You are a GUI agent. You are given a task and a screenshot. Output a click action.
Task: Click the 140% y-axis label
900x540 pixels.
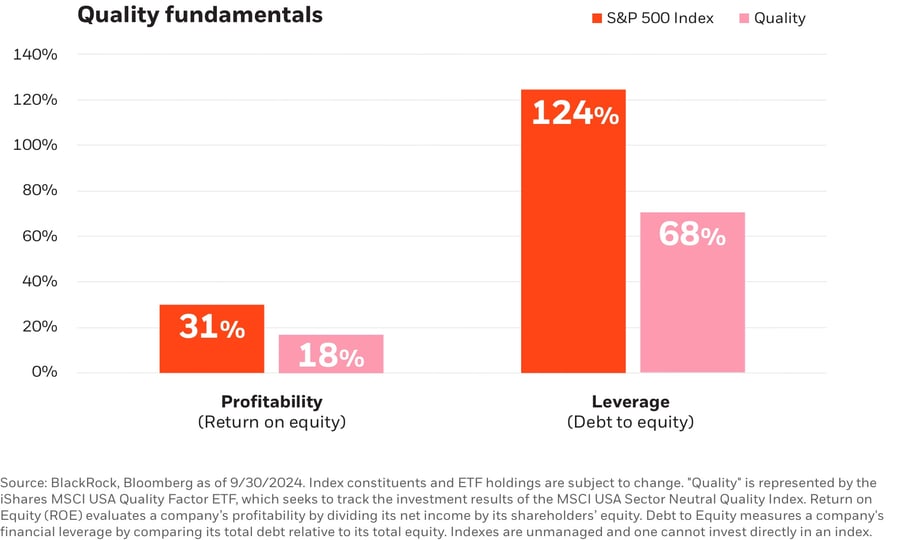(x=35, y=54)
